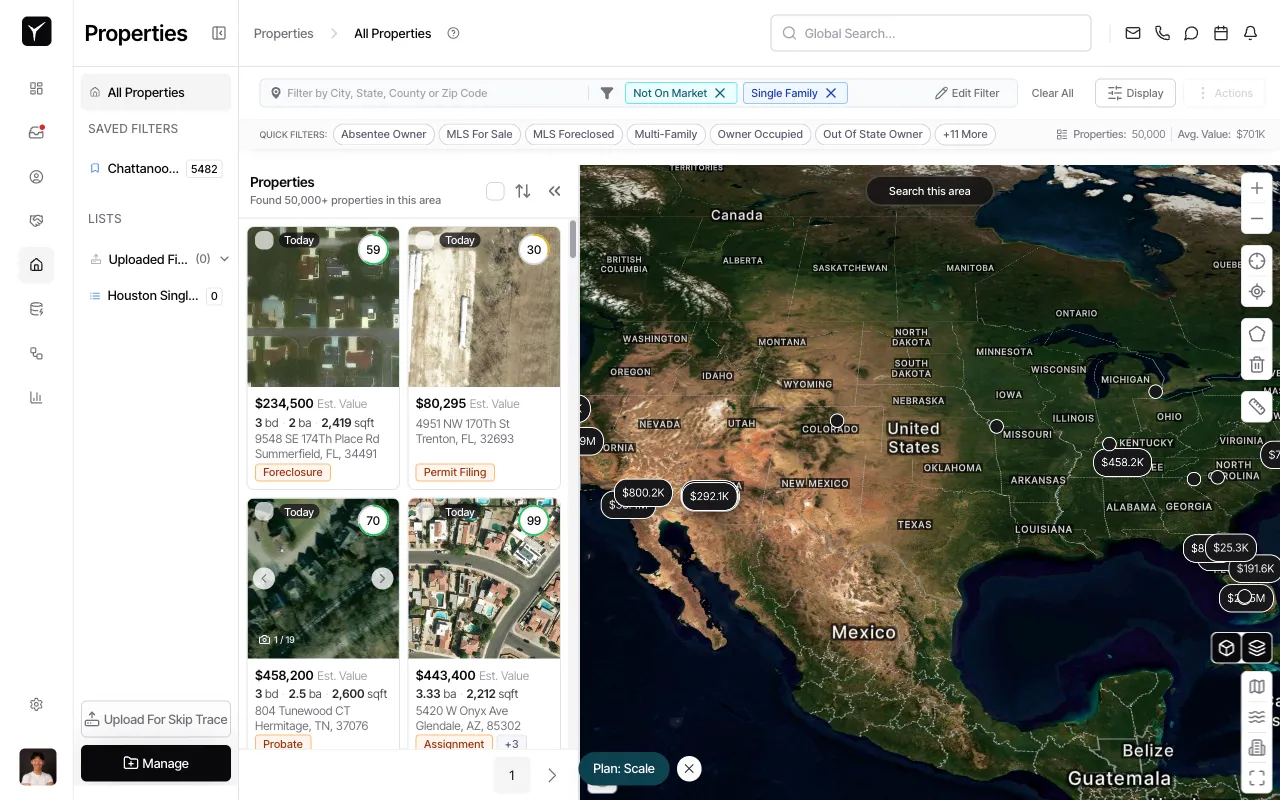Open the Chattanooga saved filter
The width and height of the screenshot is (1280, 800).
144,169
